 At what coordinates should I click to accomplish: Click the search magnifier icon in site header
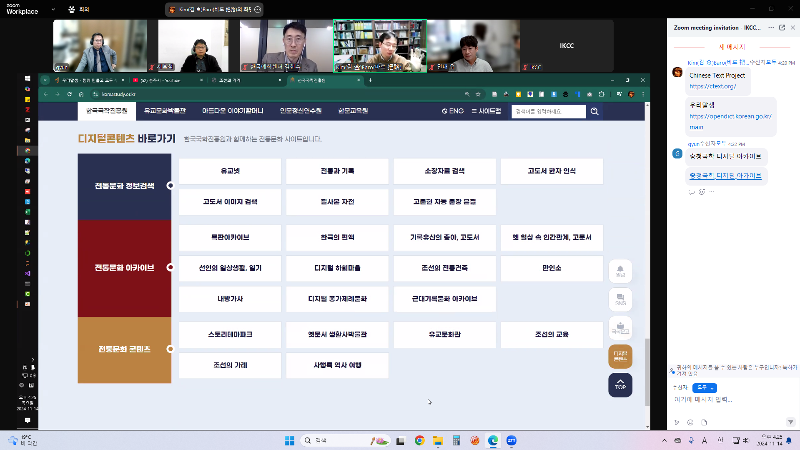(594, 111)
